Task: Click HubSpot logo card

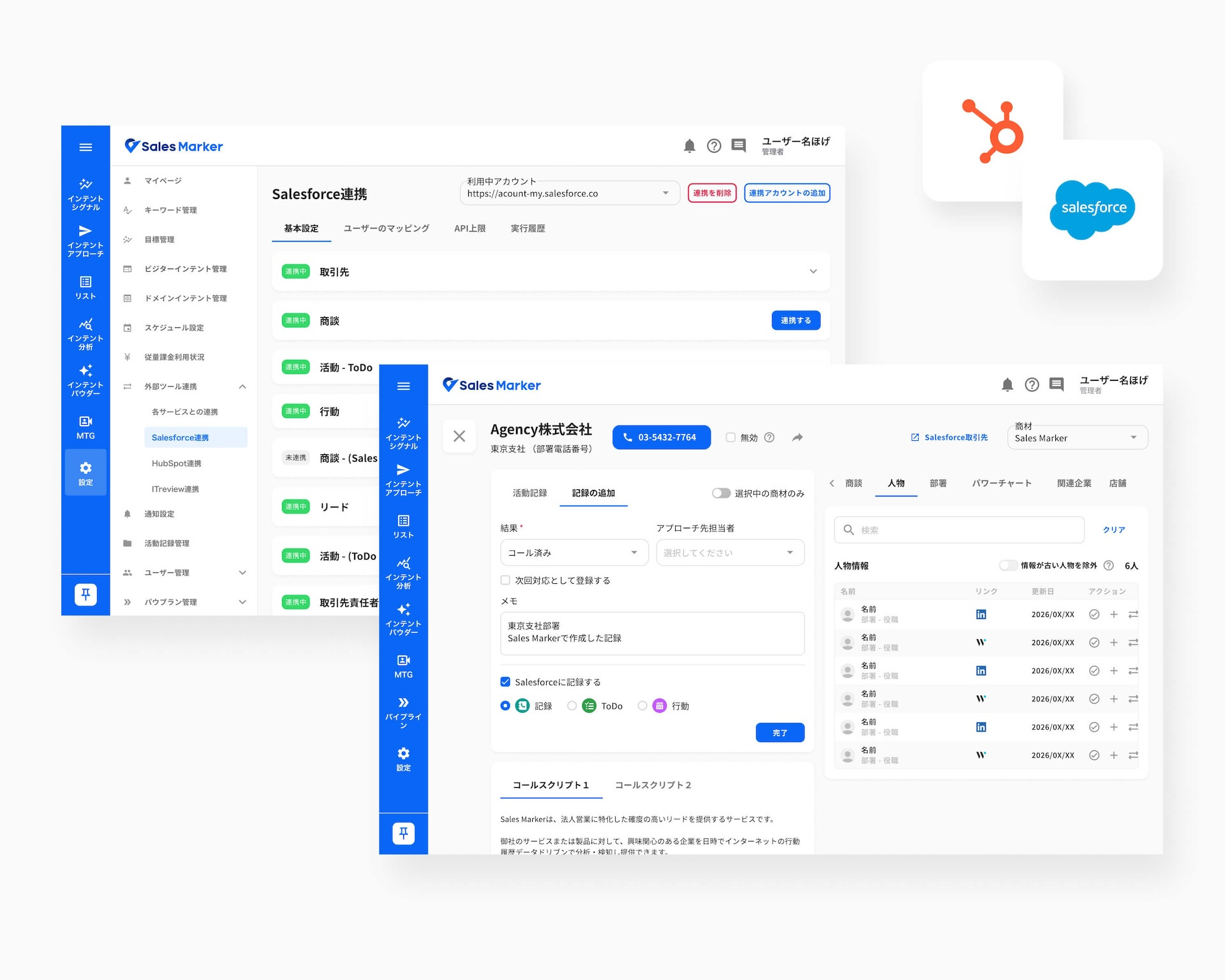Action: [x=992, y=131]
